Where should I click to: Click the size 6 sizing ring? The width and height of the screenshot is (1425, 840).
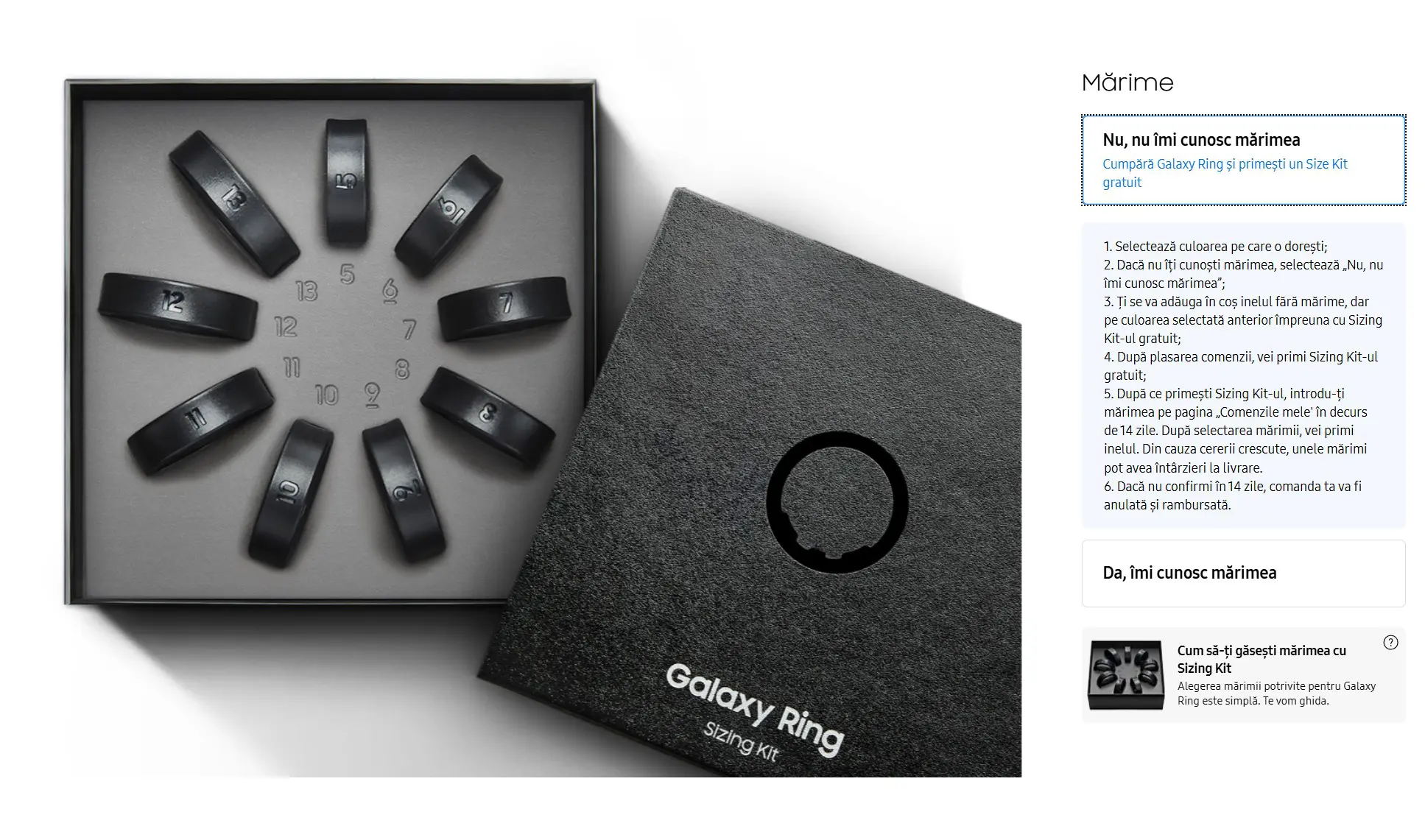[449, 215]
